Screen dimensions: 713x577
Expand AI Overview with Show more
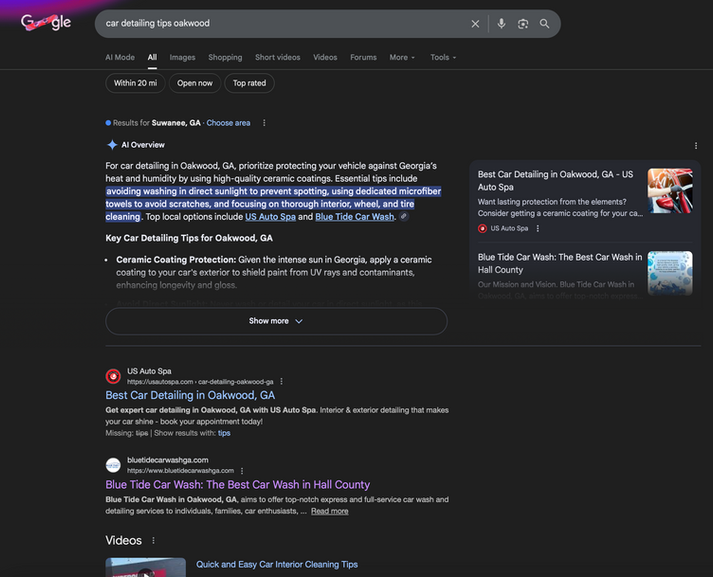click(276, 321)
